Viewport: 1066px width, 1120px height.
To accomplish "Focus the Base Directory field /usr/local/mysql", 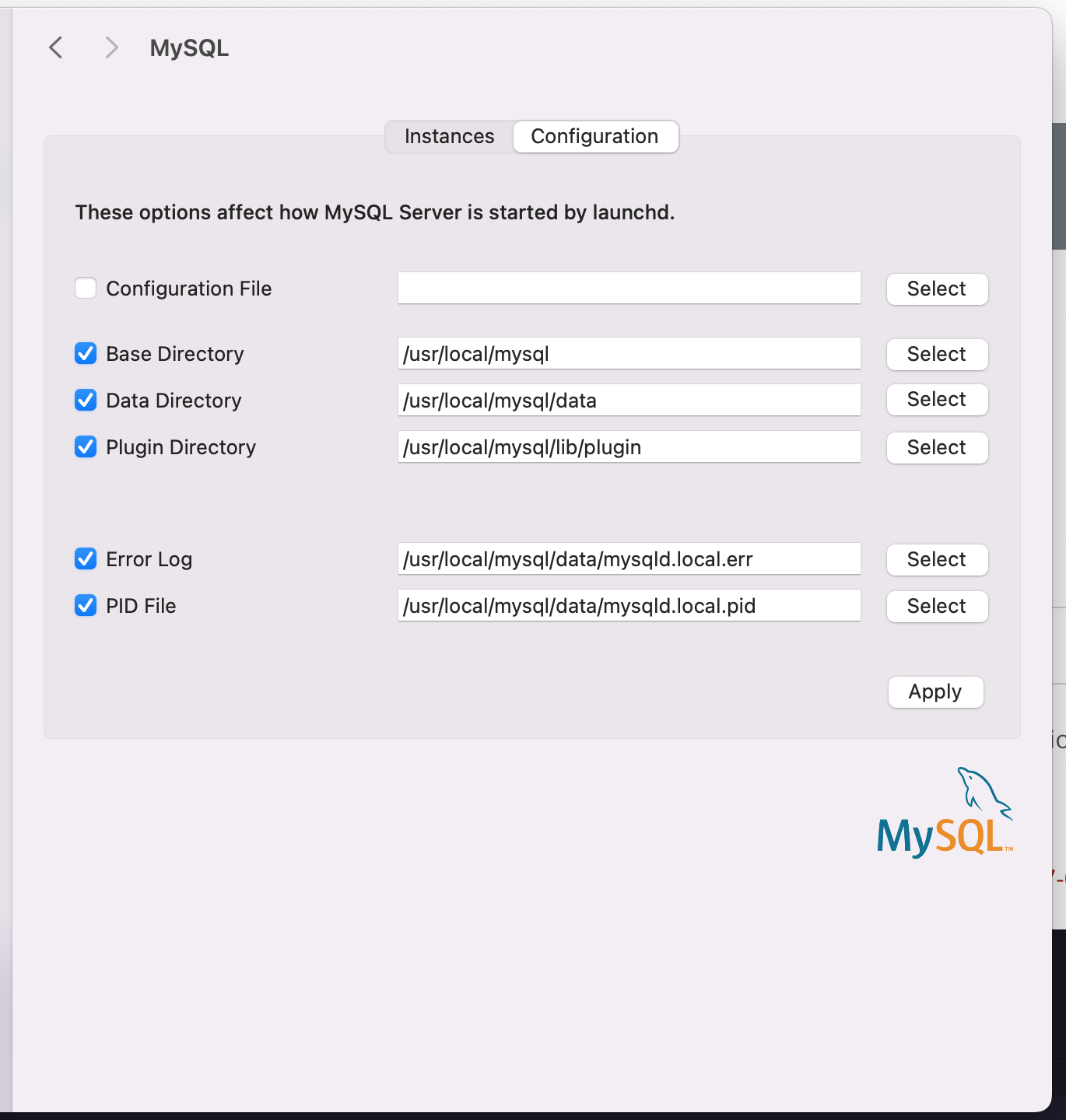I will pos(629,353).
